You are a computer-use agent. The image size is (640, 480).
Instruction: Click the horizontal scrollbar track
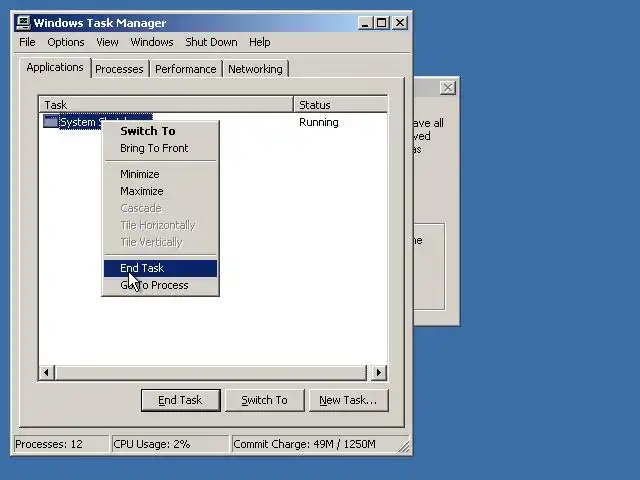pos(211,372)
